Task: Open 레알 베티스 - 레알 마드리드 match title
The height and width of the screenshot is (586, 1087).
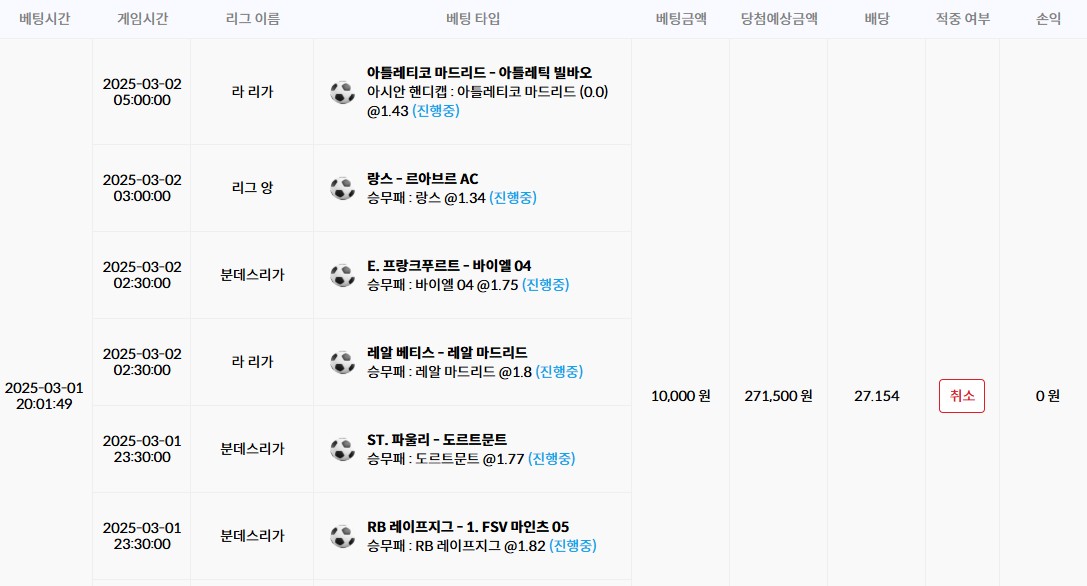Action: click(447, 352)
